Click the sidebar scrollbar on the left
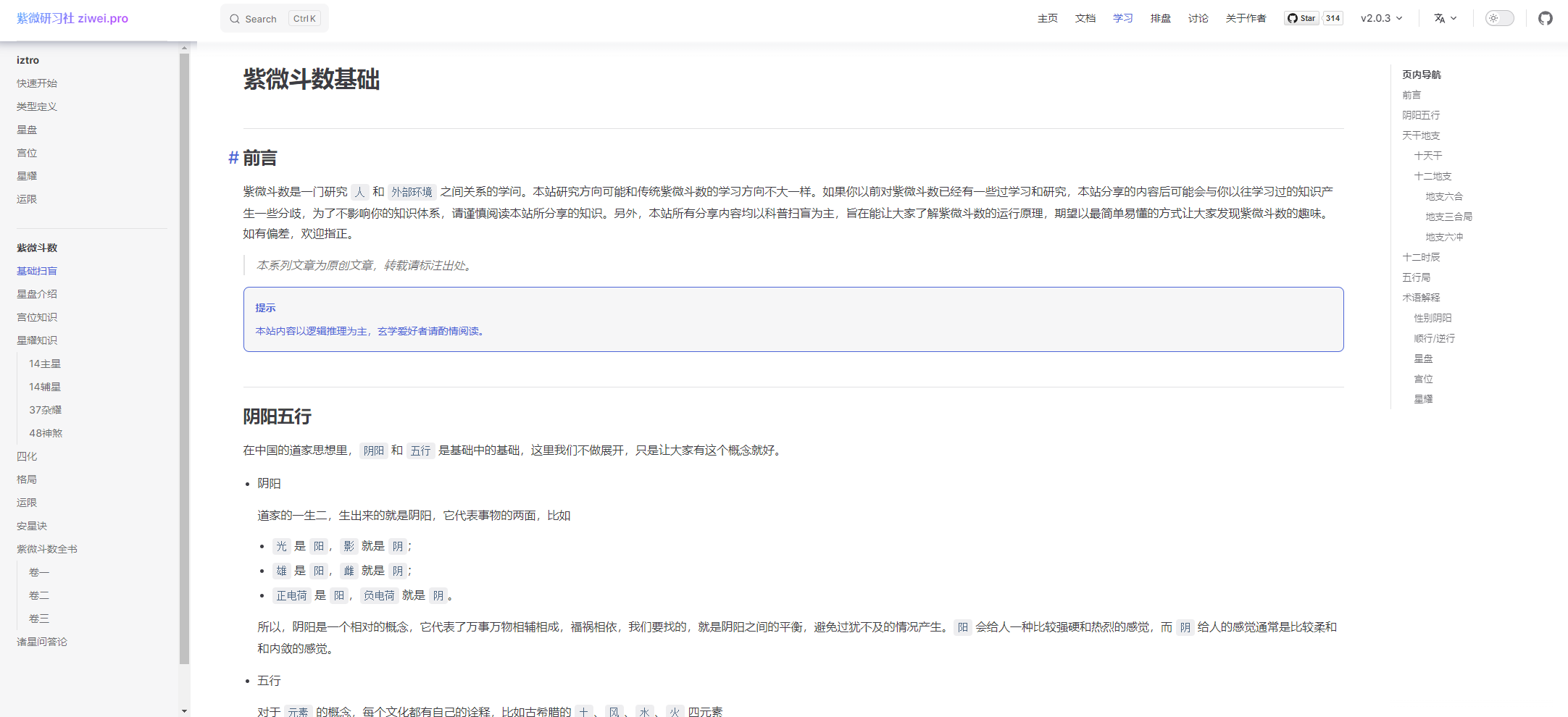This screenshot has height=717, width=1568. coord(185,362)
